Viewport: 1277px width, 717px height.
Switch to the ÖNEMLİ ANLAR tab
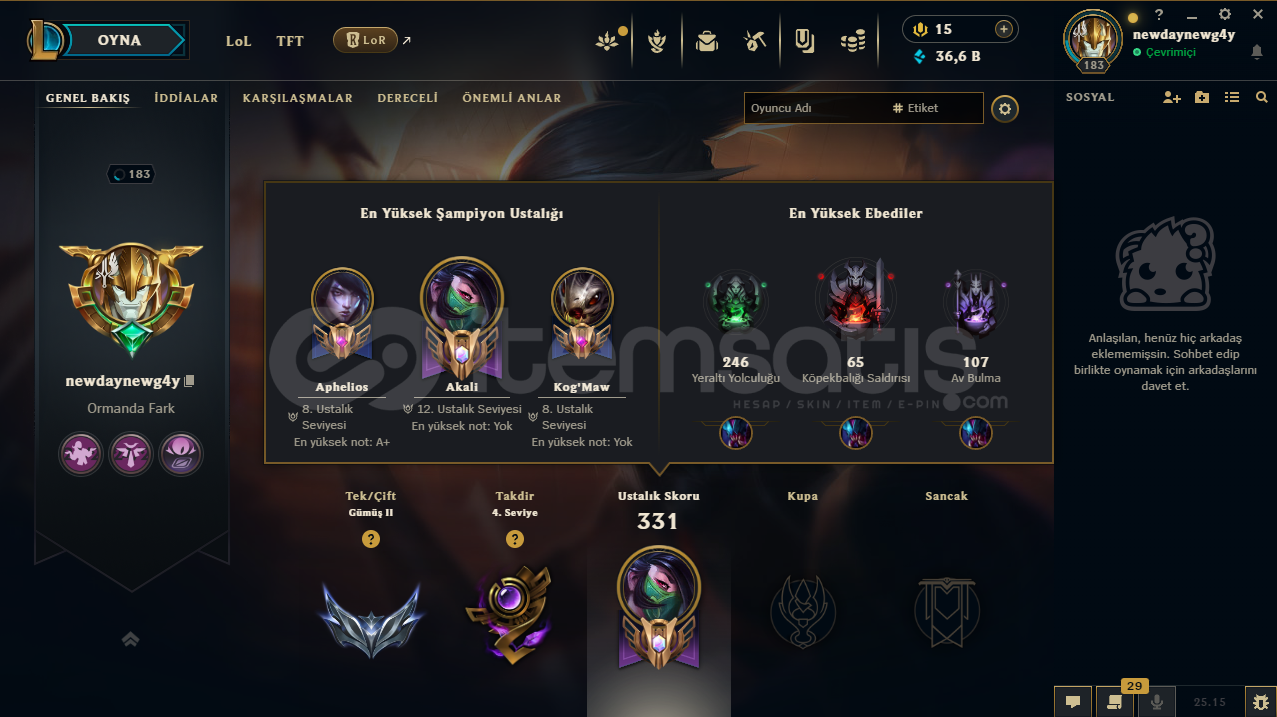pos(512,98)
